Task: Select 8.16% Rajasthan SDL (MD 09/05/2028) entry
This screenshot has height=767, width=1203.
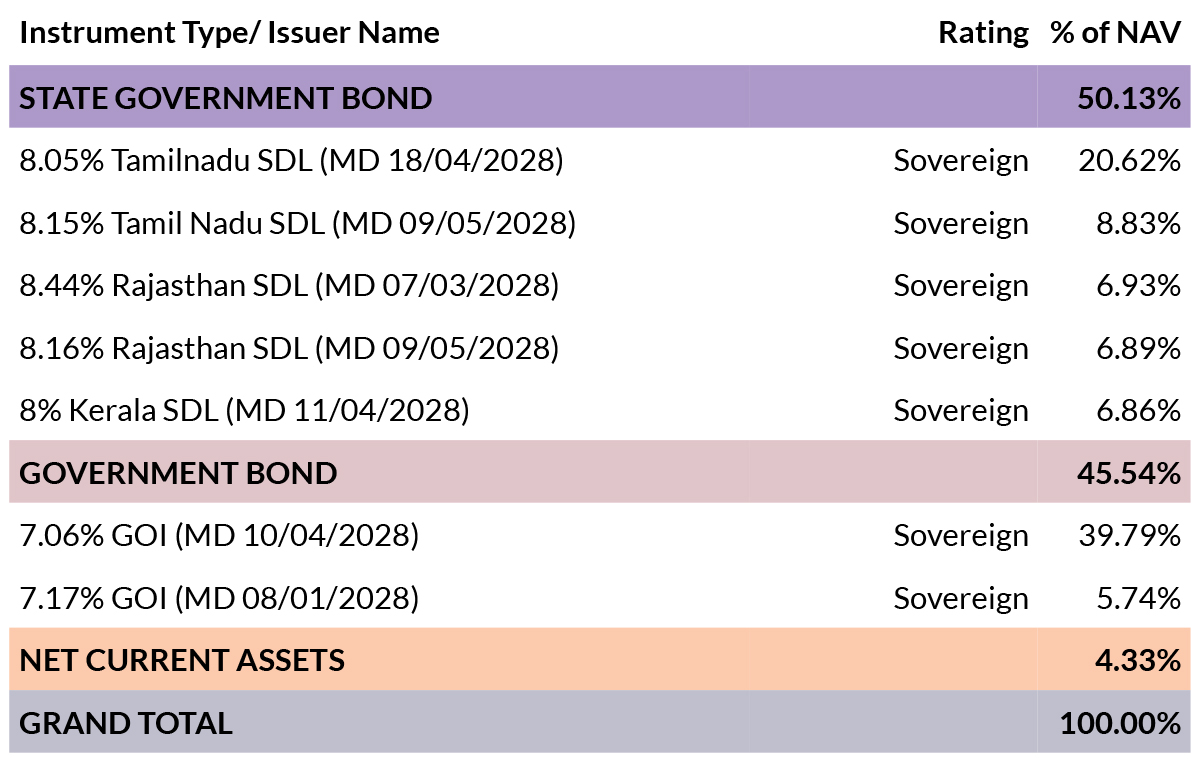Action: coord(289,348)
